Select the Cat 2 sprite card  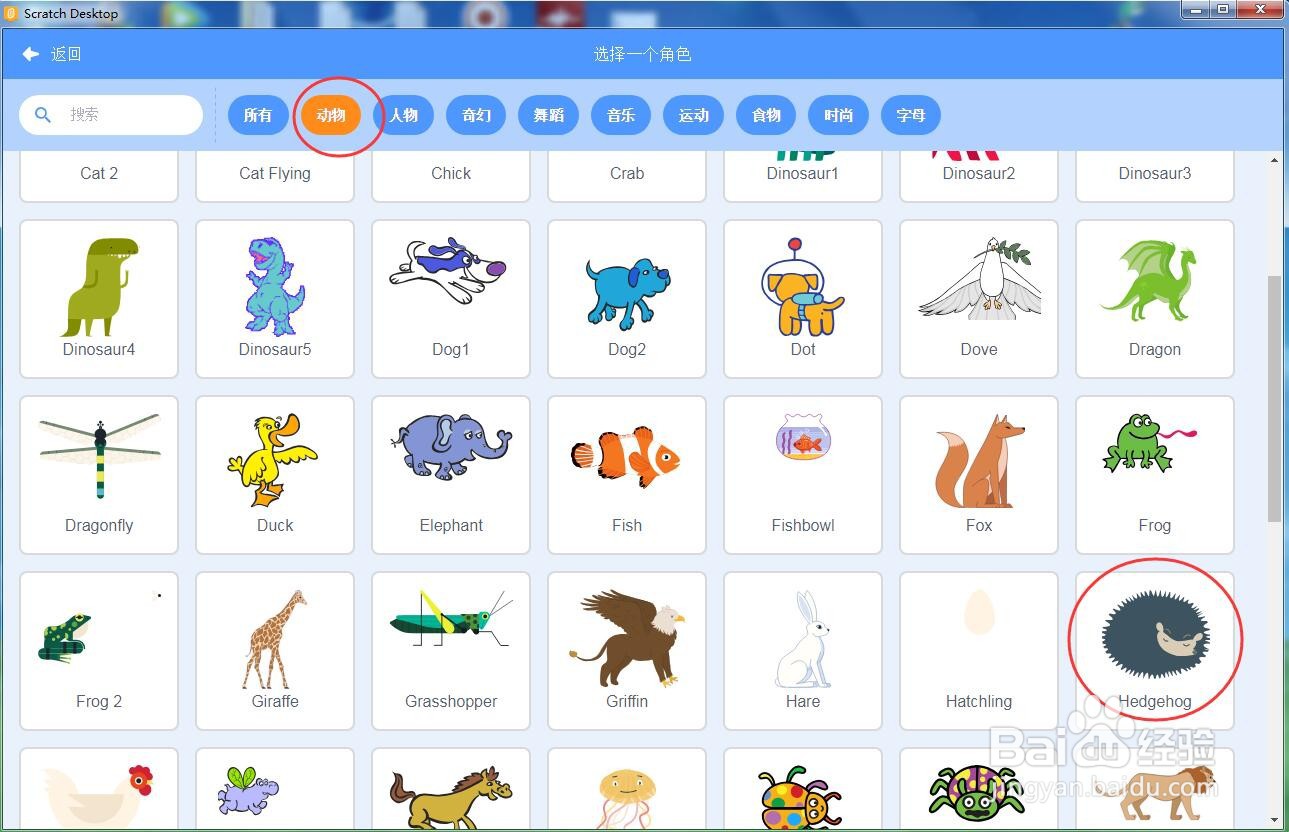(x=99, y=176)
